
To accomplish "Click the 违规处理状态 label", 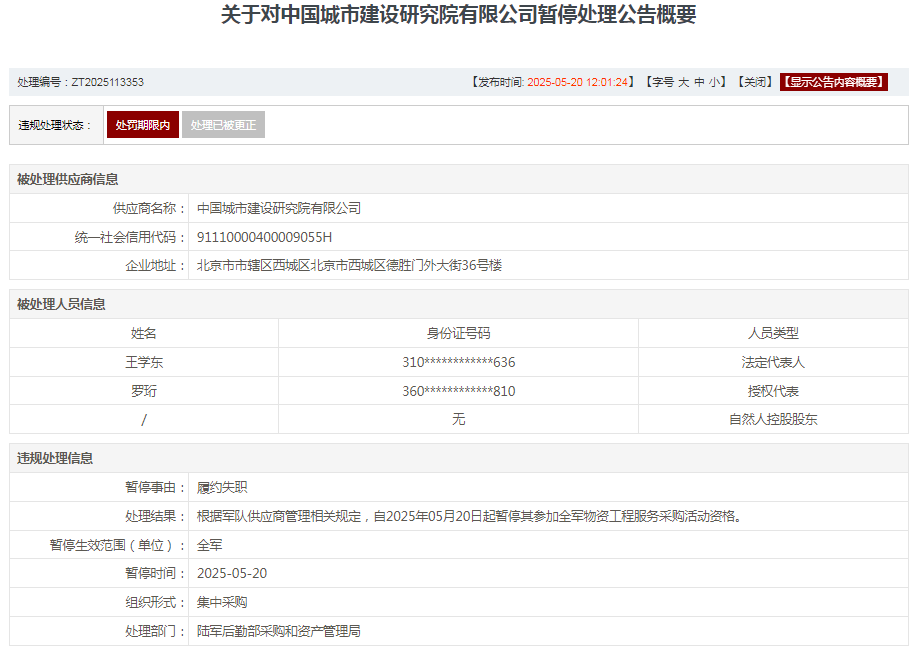I will coord(54,125).
